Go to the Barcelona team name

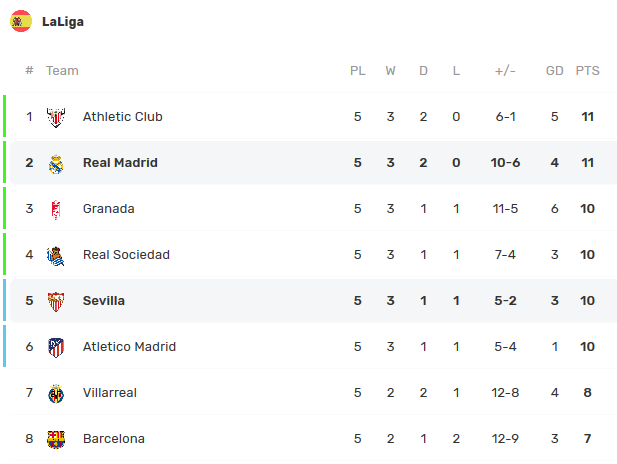pos(114,439)
